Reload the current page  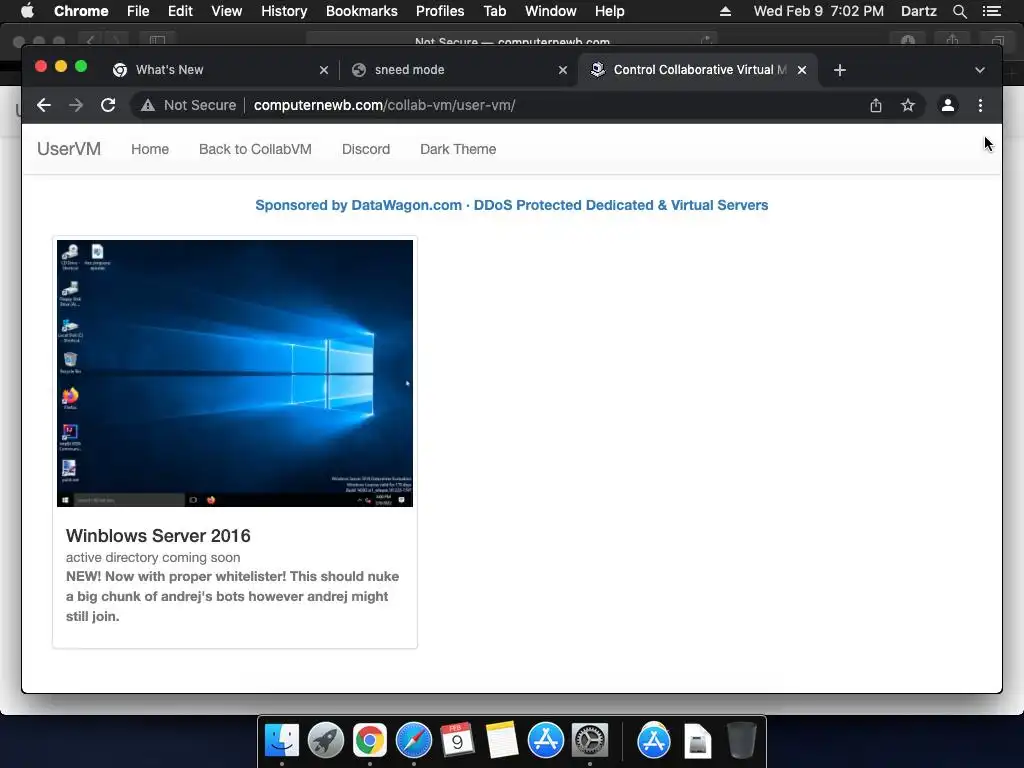coord(108,105)
